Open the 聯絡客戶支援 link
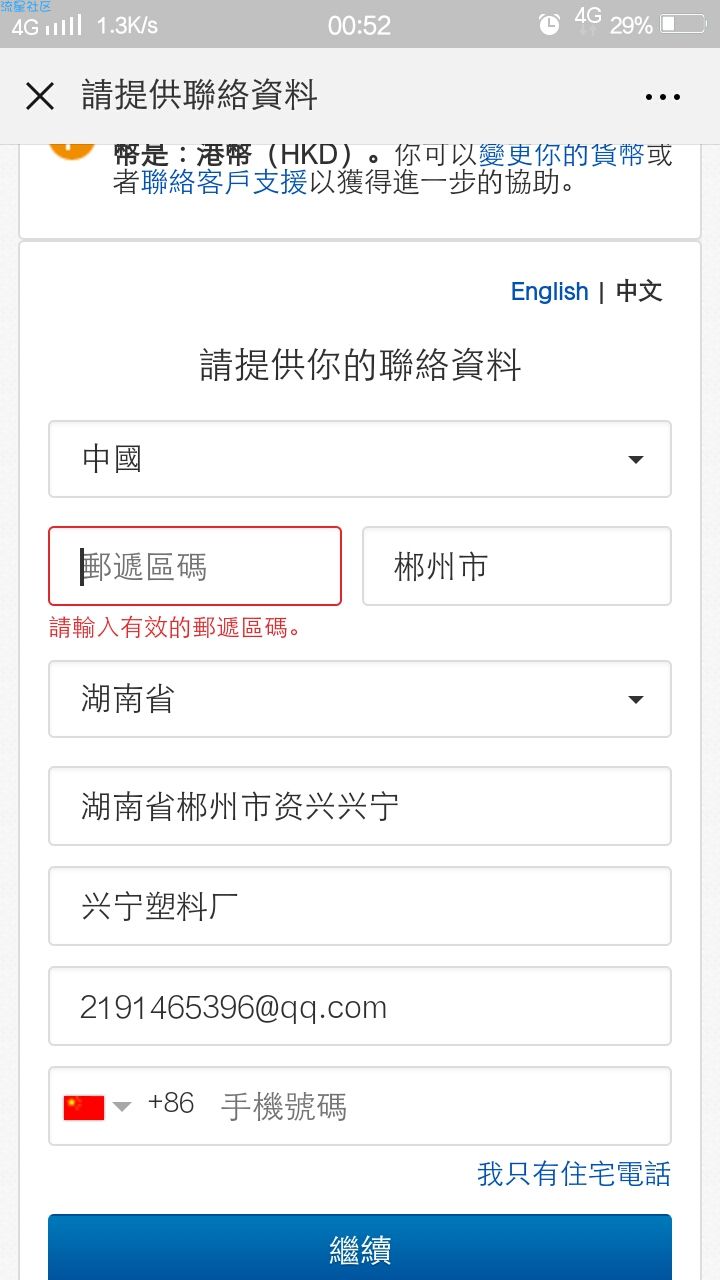The image size is (720, 1280). (224, 182)
